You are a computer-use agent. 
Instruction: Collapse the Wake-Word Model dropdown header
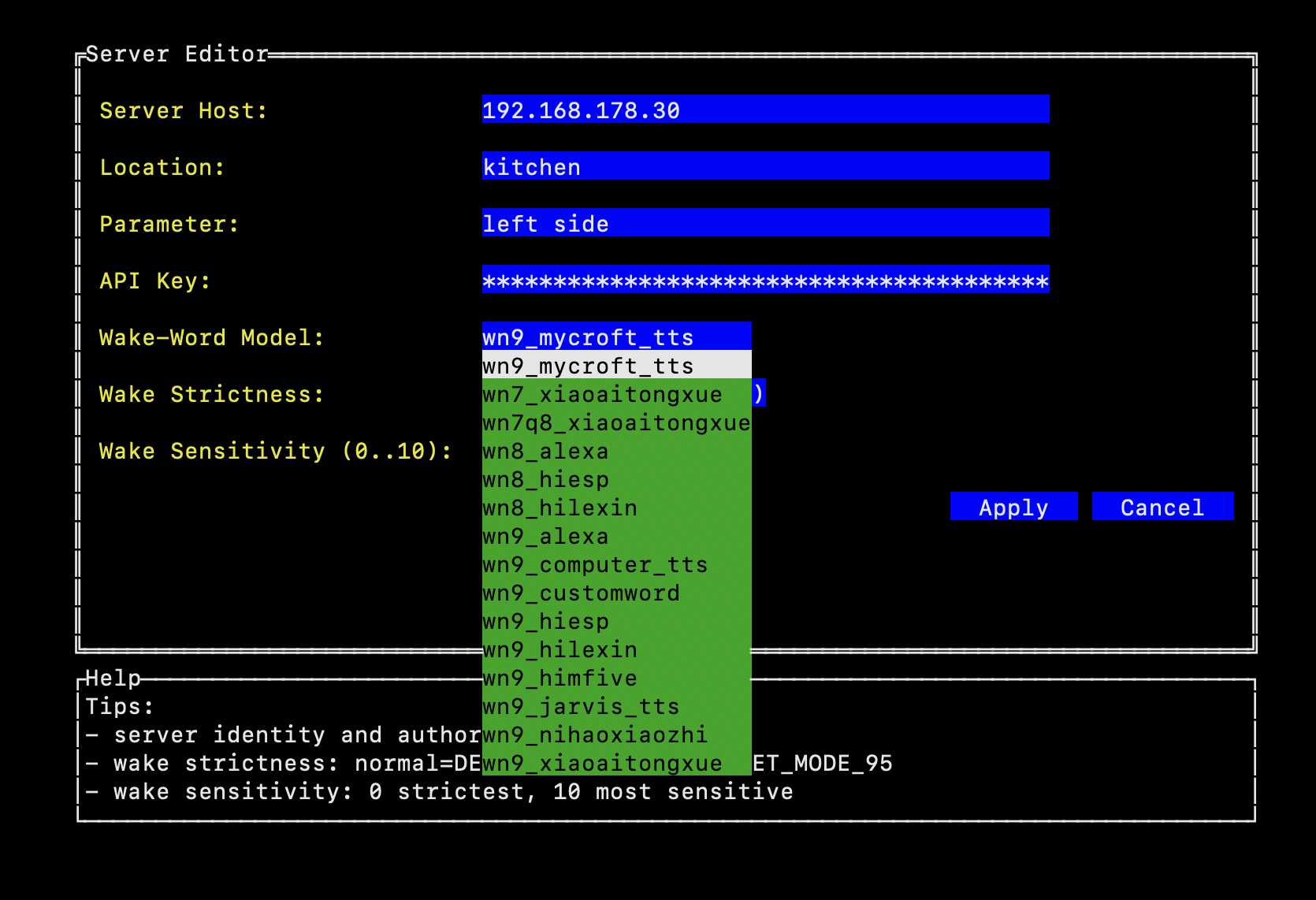pos(615,337)
